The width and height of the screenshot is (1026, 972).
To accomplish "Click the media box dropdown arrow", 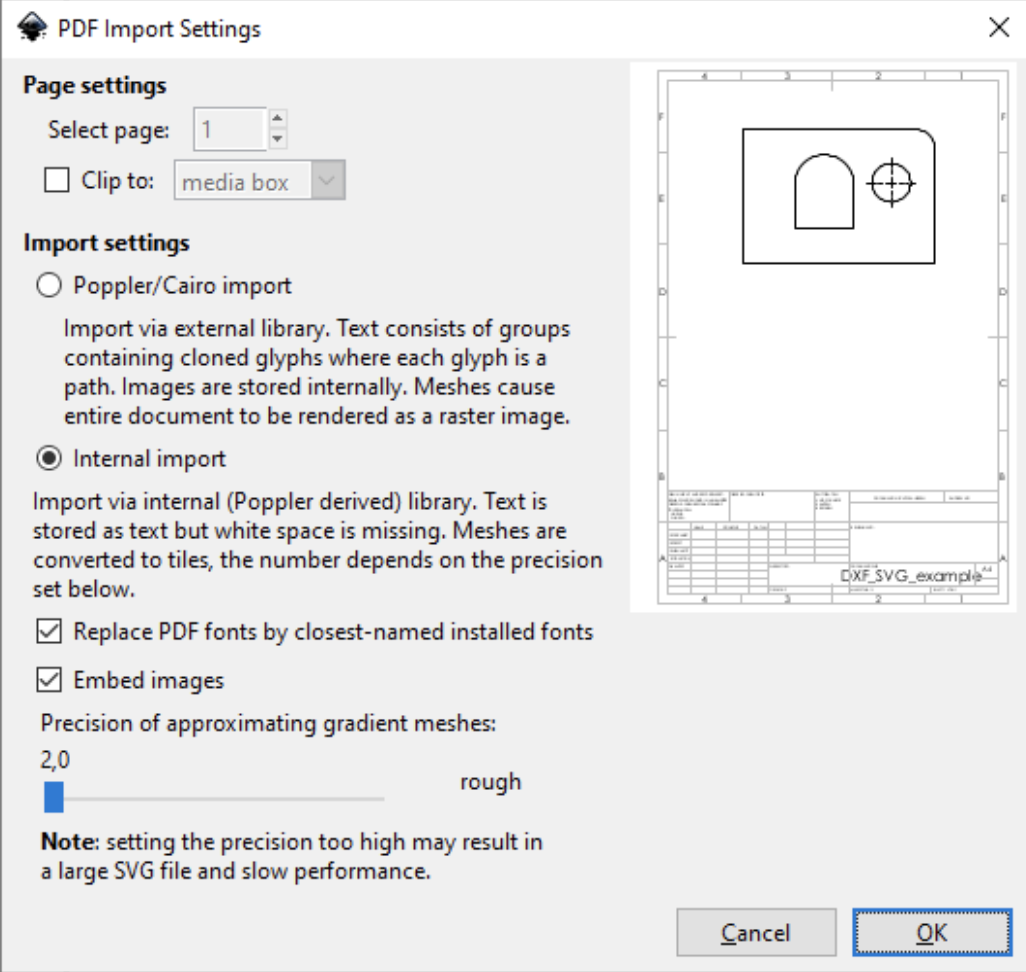I will [330, 180].
